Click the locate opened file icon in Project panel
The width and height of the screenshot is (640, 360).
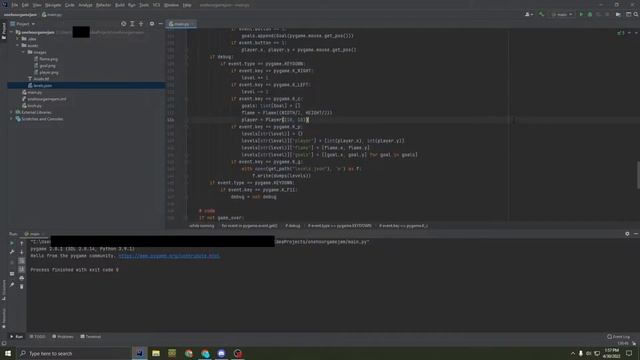123,24
